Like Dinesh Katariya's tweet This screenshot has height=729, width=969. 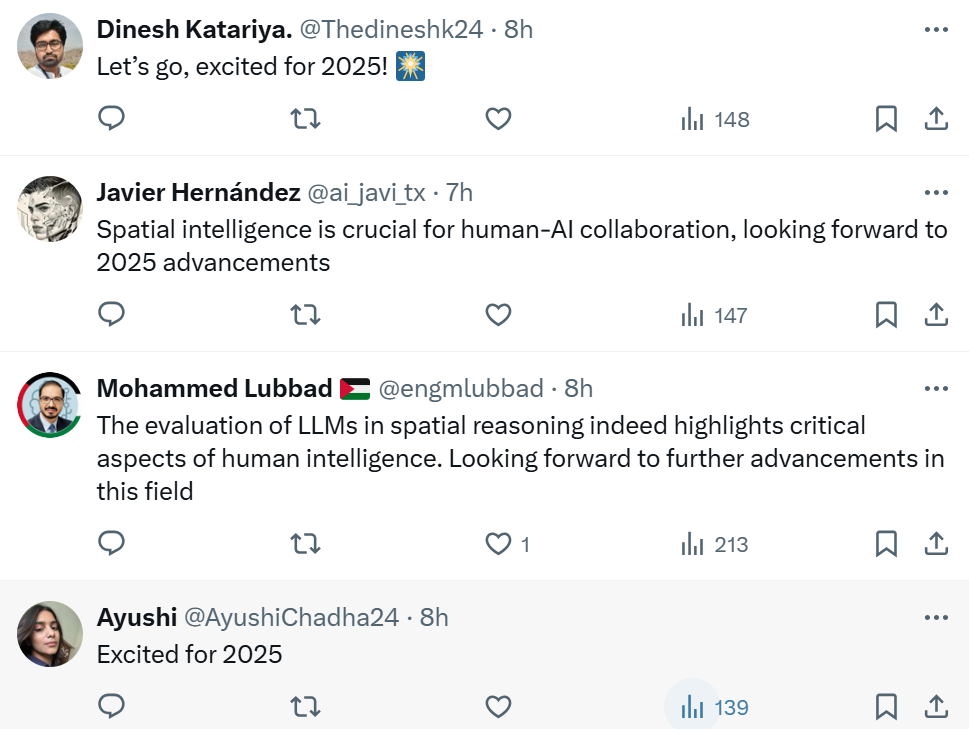click(498, 120)
